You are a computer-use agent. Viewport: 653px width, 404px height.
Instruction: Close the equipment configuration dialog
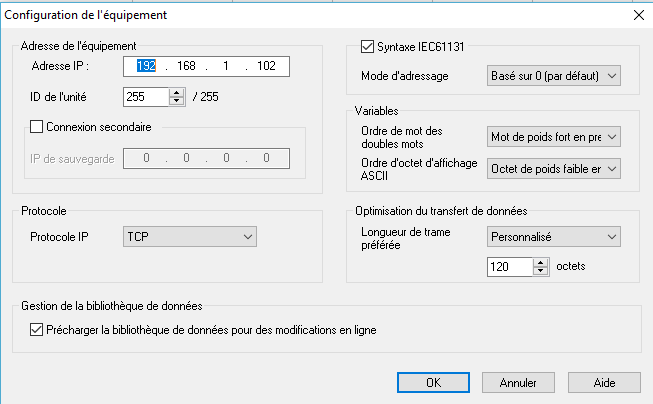[x=638, y=15]
